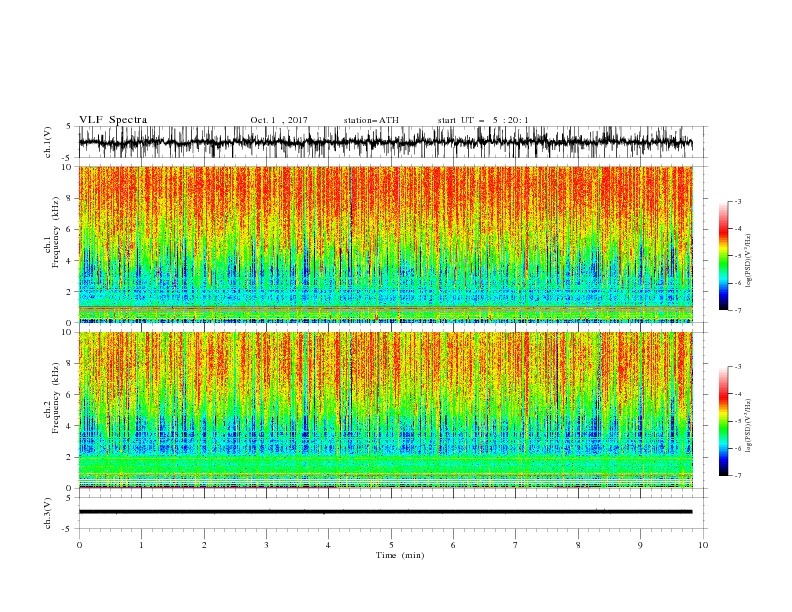Screen dimensions: 792x612
Task: Select the date text "Oct. 1 , 2017"
Action: click(x=279, y=120)
